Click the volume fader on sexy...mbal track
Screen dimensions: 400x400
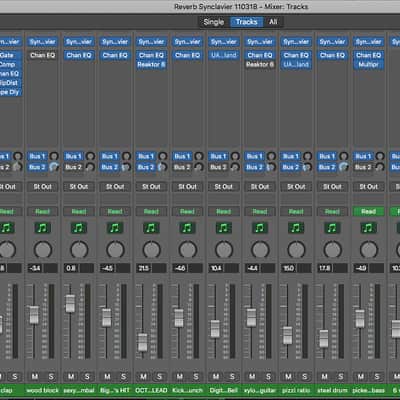click(x=70, y=303)
